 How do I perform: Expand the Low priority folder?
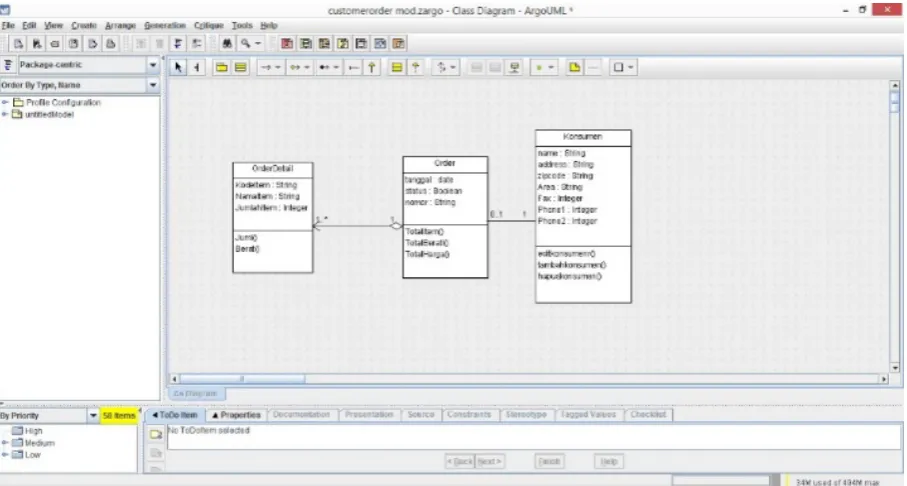coord(5,455)
